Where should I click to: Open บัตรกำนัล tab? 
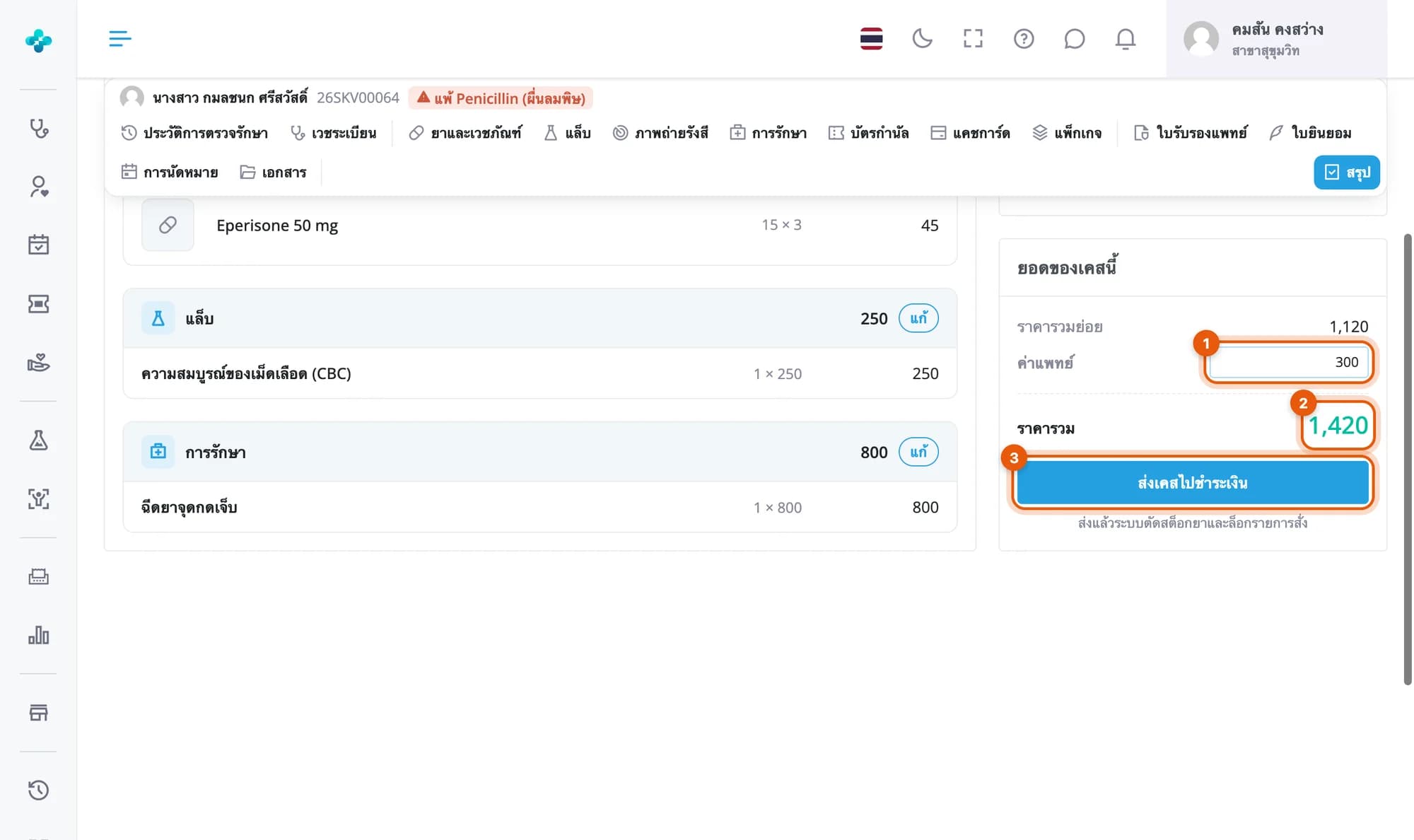(x=868, y=133)
